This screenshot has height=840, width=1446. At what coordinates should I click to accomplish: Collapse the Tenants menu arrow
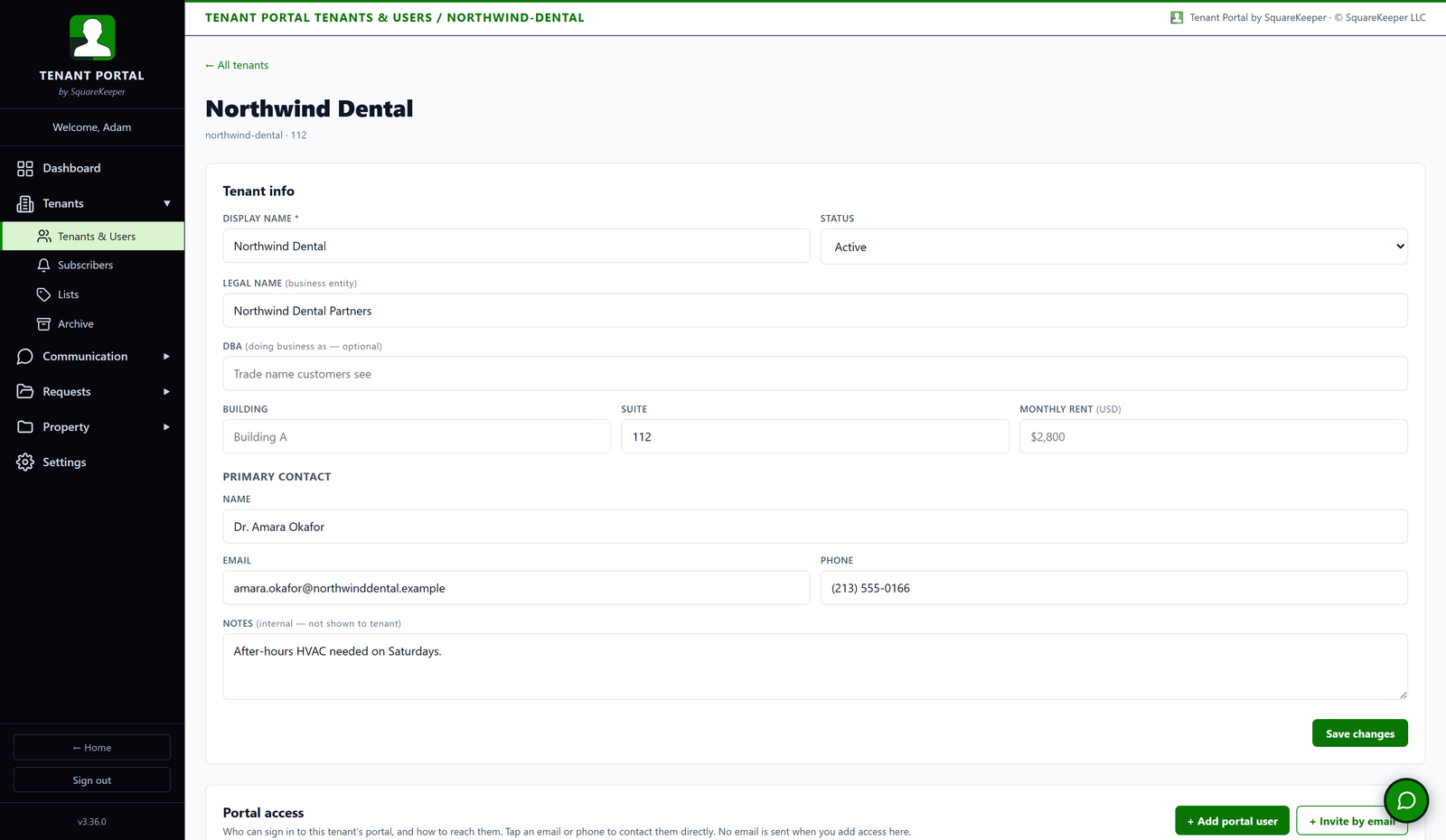pyautogui.click(x=167, y=204)
